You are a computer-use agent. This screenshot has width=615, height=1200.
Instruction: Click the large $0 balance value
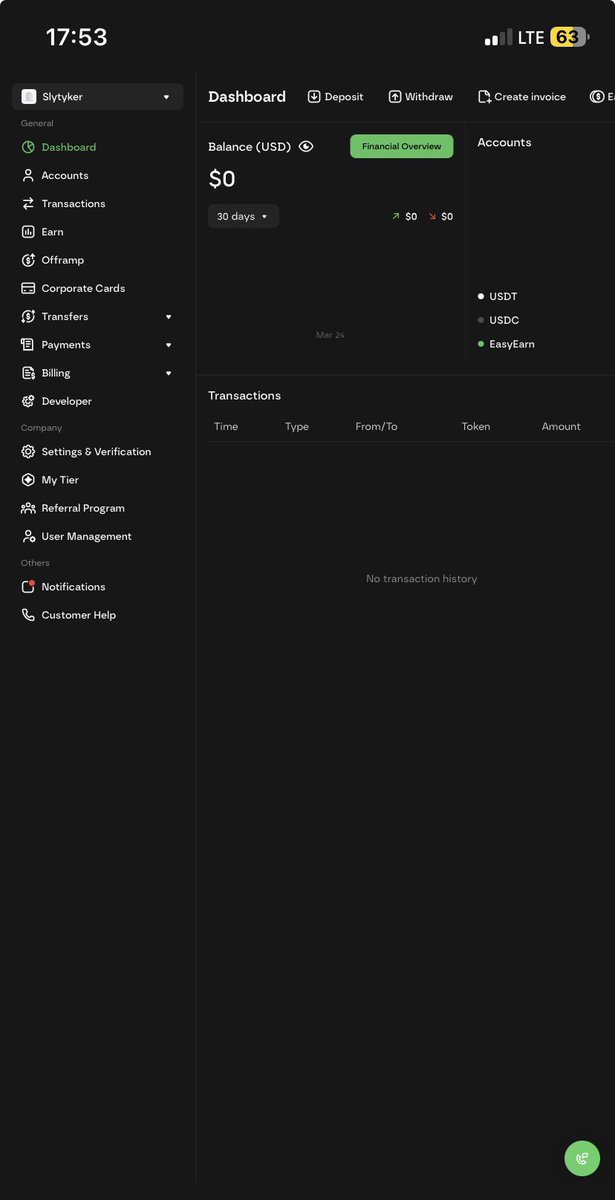coord(222,179)
